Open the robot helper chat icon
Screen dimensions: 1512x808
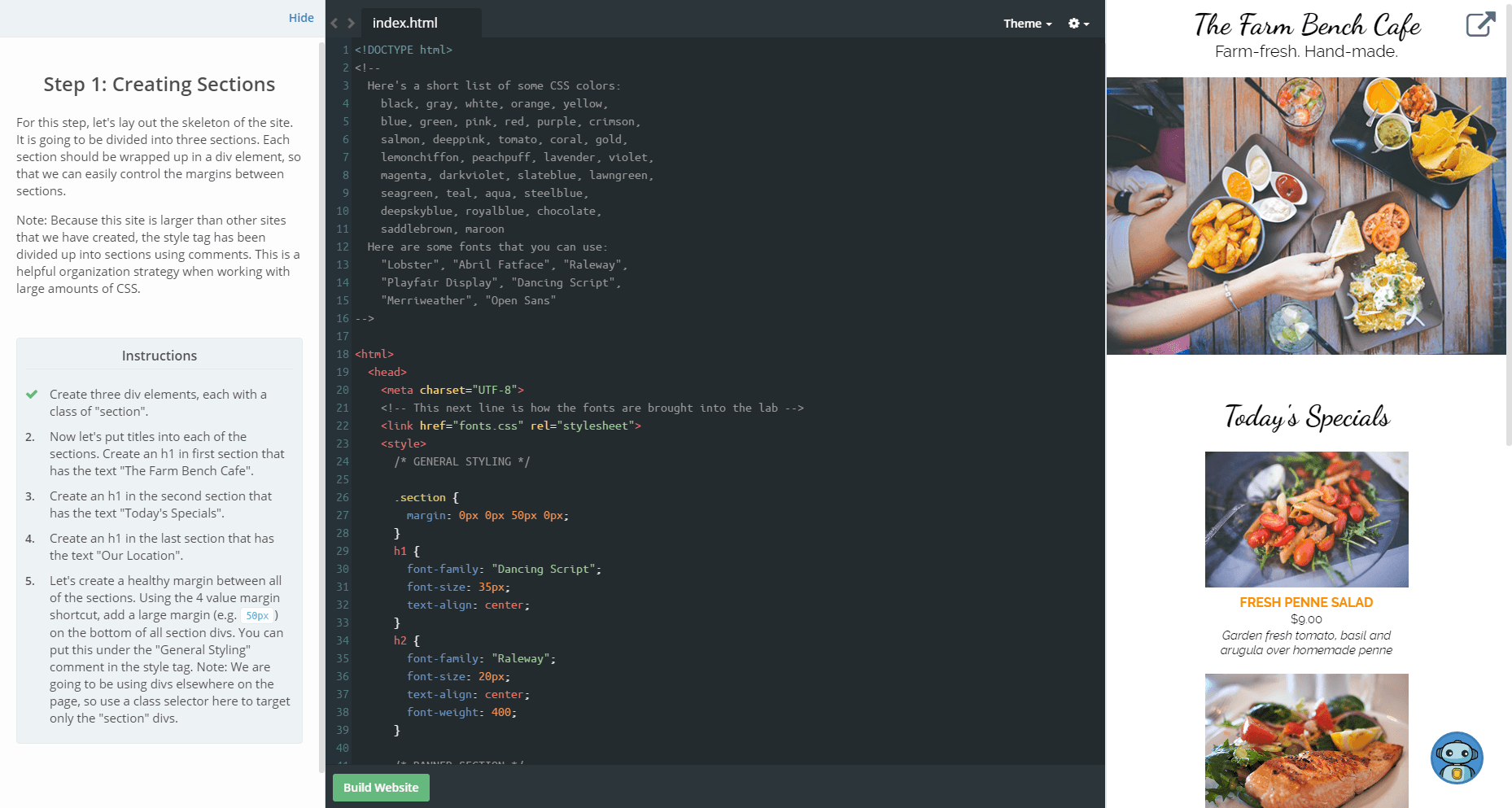click(1456, 758)
